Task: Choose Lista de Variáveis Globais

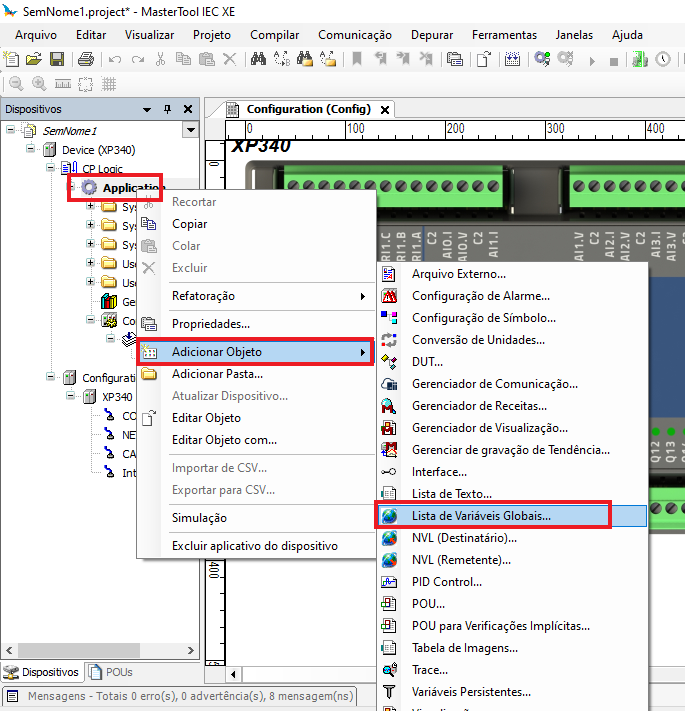Action: [x=481, y=516]
